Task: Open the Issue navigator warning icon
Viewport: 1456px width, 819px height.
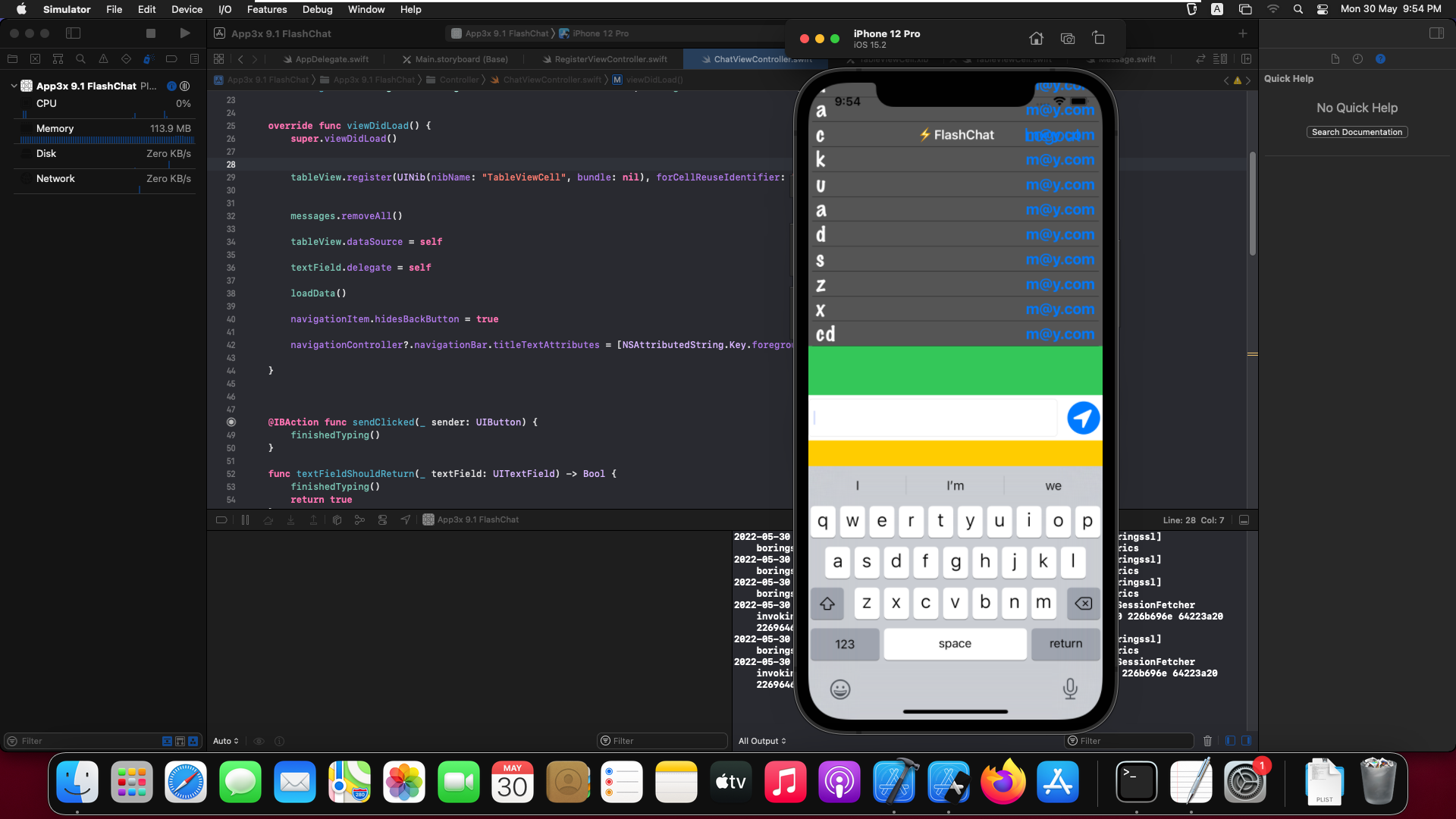Action: (x=103, y=59)
